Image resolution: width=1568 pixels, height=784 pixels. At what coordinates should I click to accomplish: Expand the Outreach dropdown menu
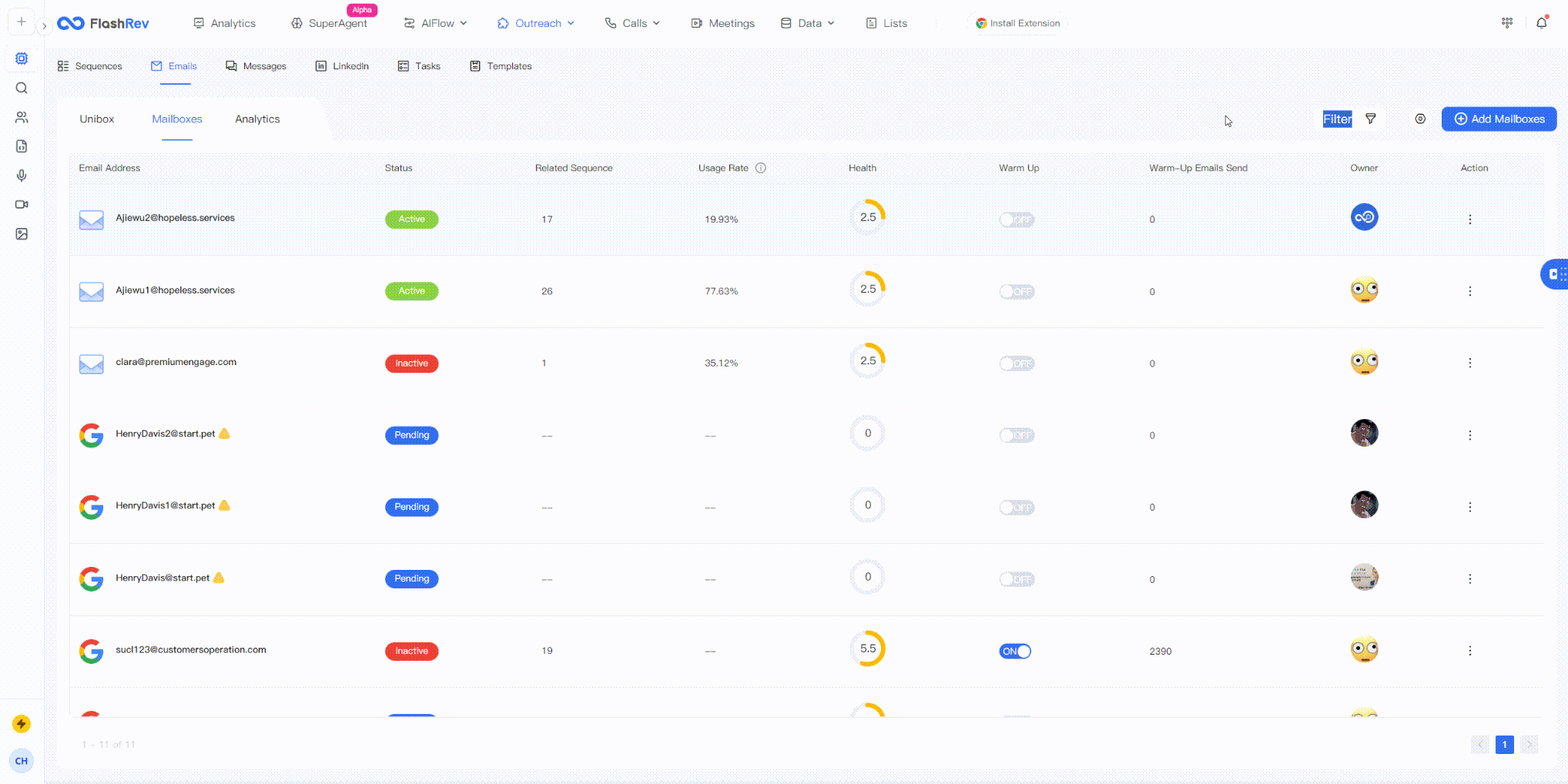537,23
